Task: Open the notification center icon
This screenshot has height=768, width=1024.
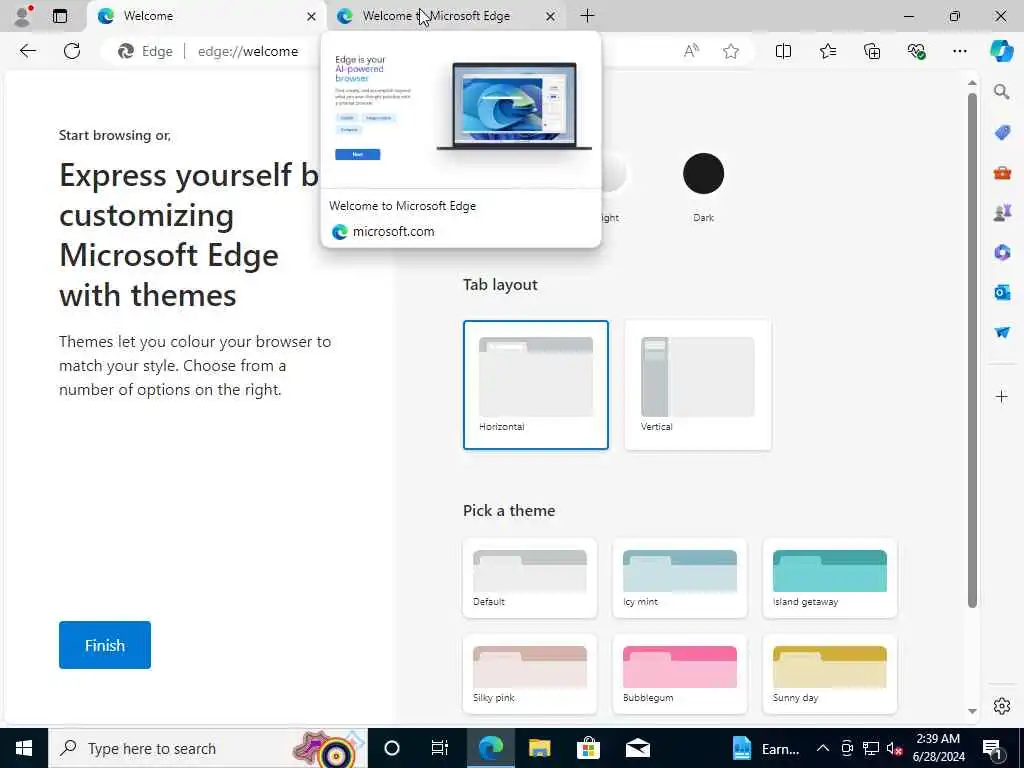Action: pos(993,748)
